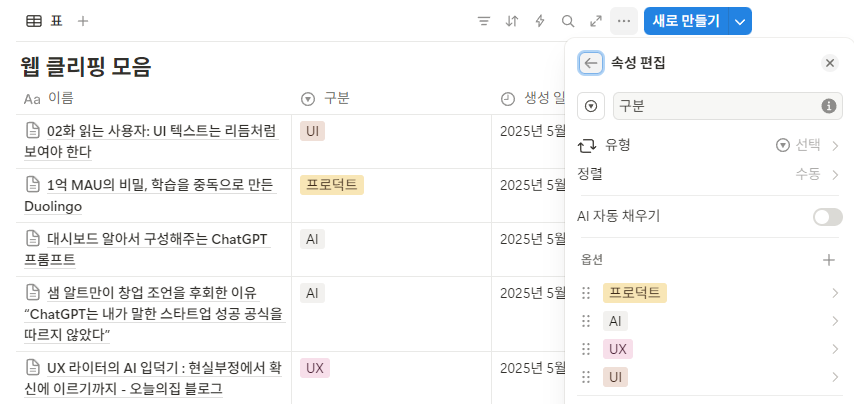The width and height of the screenshot is (854, 404).
Task: Open the three-dot more options menu
Action: coord(624,21)
